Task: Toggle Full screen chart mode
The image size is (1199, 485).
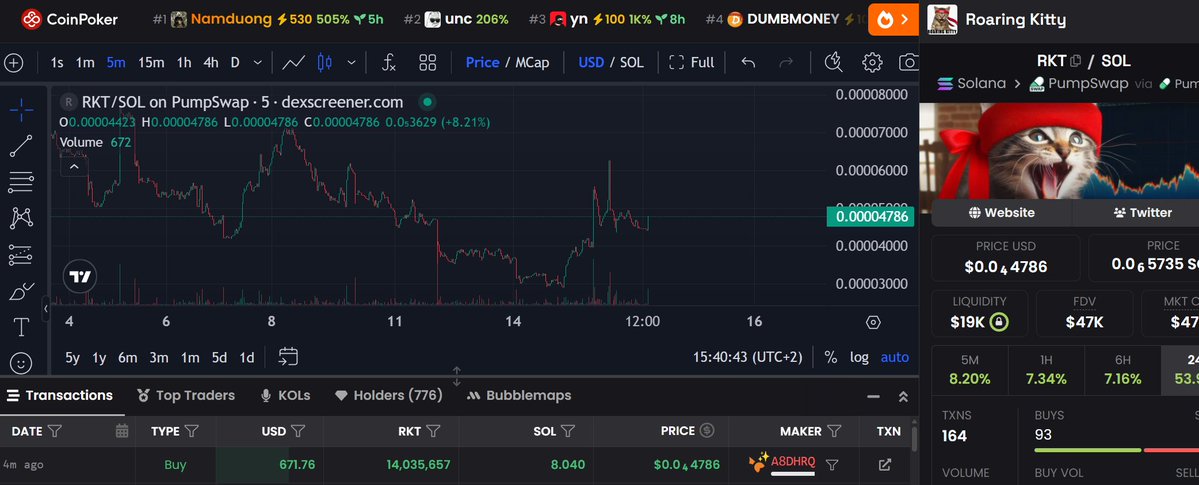Action: point(691,63)
